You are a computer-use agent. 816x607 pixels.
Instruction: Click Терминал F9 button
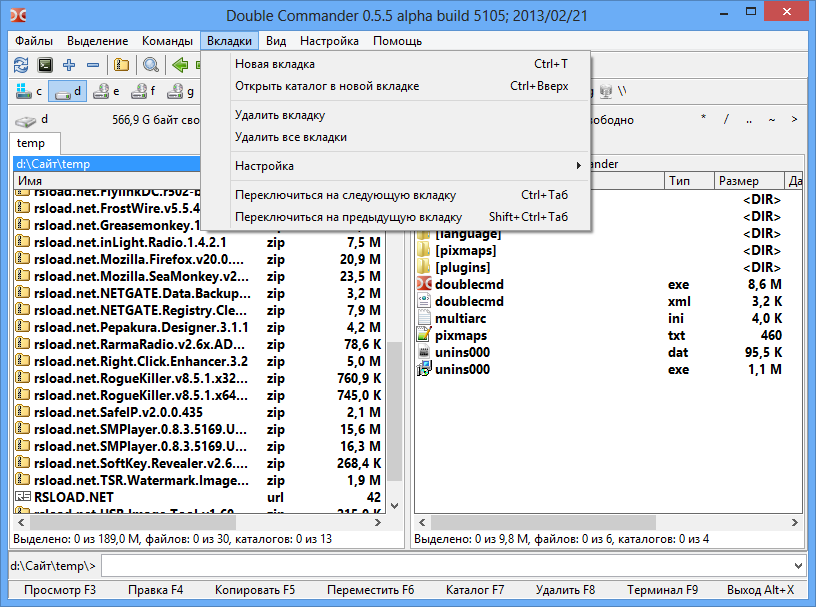click(662, 590)
